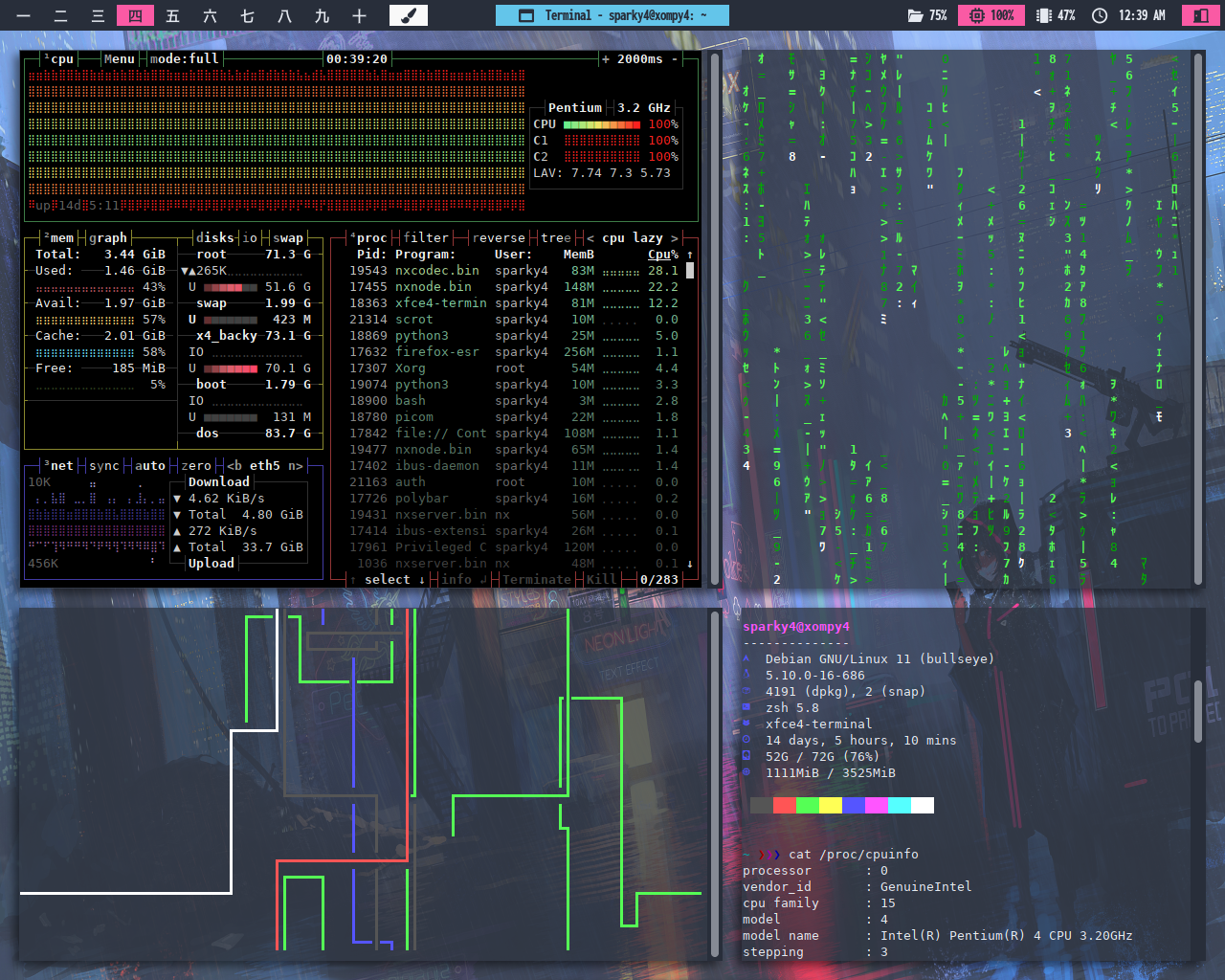Image resolution: width=1225 pixels, height=980 pixels.
Task: Click the minus icon to decrease 2000ms update interval
Action: [675, 59]
